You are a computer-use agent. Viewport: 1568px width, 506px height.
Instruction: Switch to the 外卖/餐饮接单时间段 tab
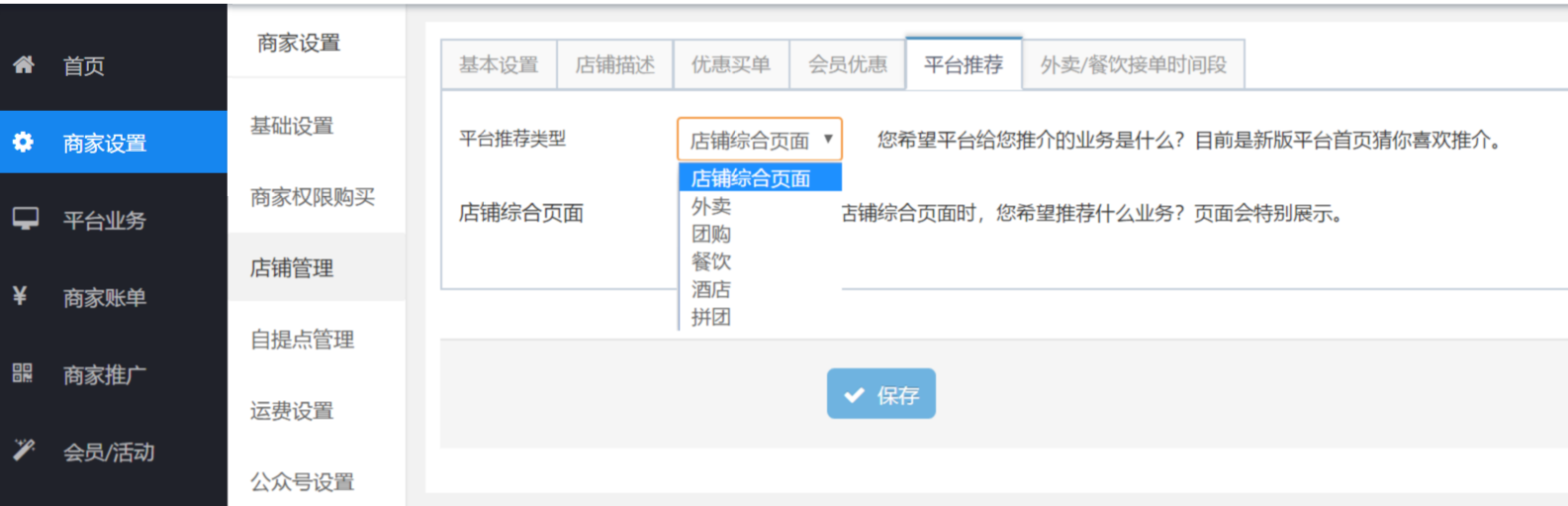[x=1134, y=65]
